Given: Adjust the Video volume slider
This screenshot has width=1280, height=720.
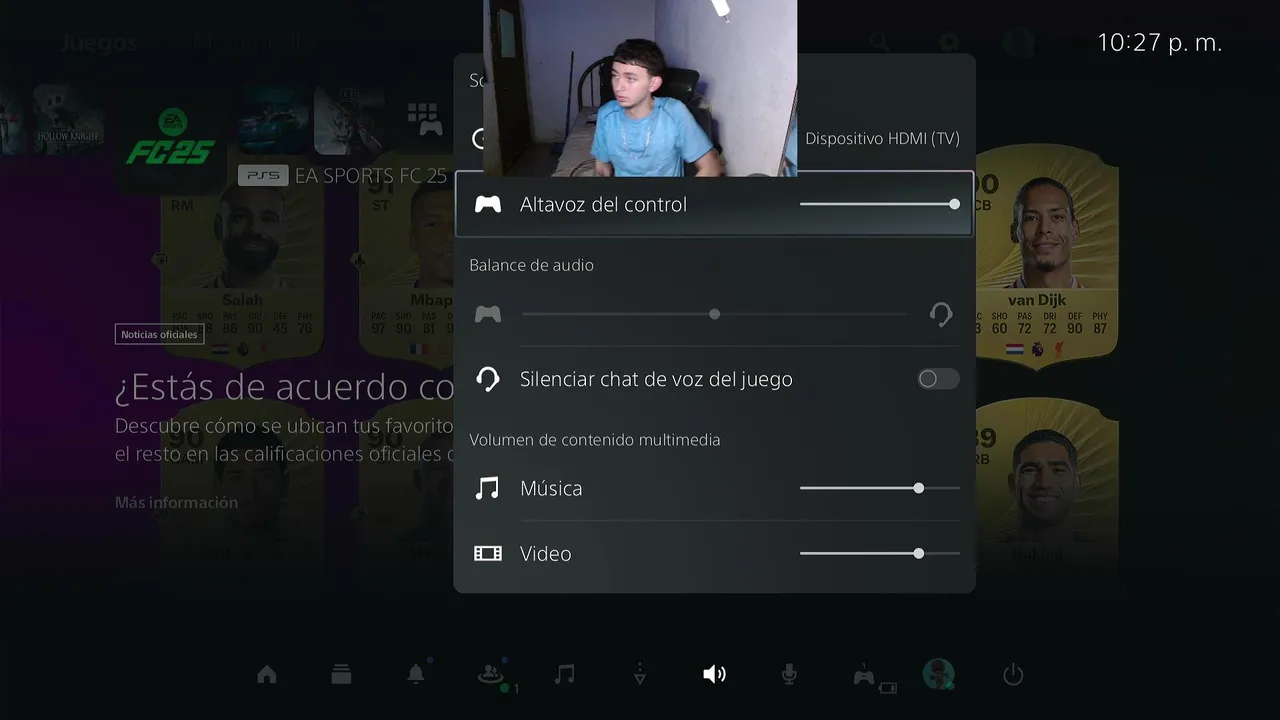Looking at the screenshot, I should pyautogui.click(x=880, y=553).
